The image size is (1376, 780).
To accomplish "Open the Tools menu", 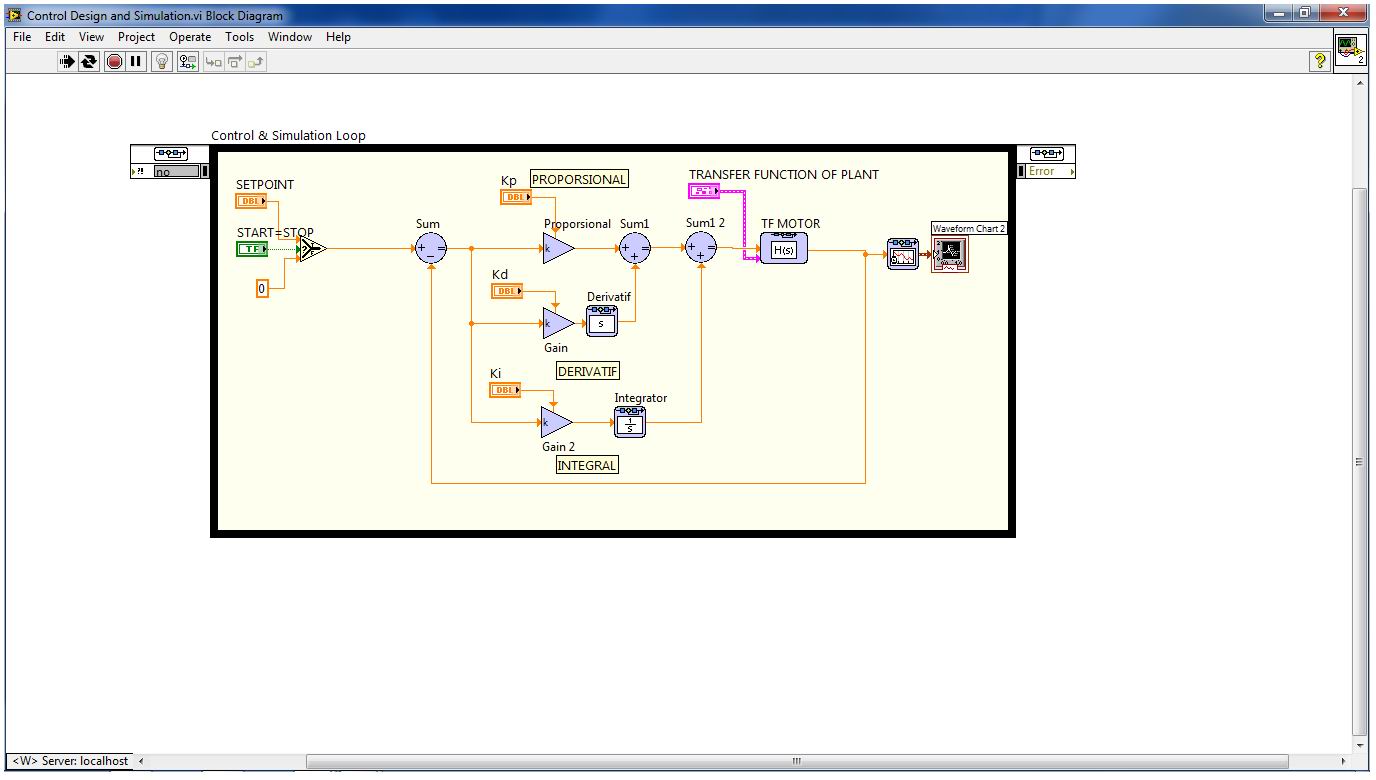I will (239, 37).
